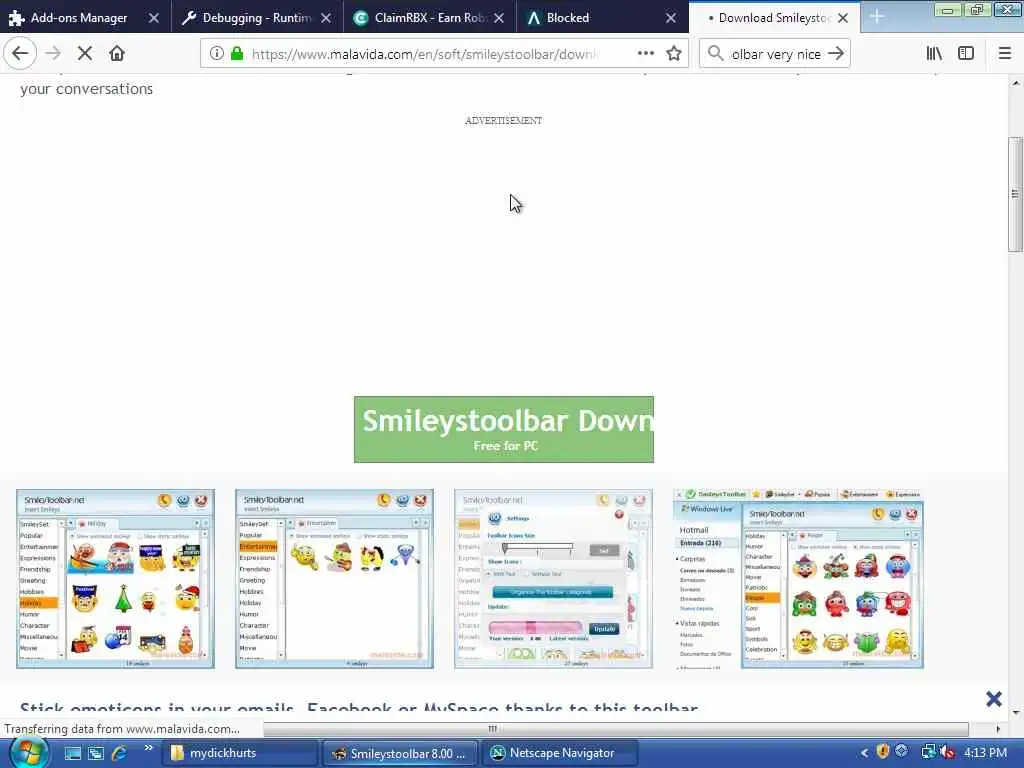The height and width of the screenshot is (768, 1024).
Task: Open third screenshot thumbnail showing Settings dialog
Action: pos(553,579)
